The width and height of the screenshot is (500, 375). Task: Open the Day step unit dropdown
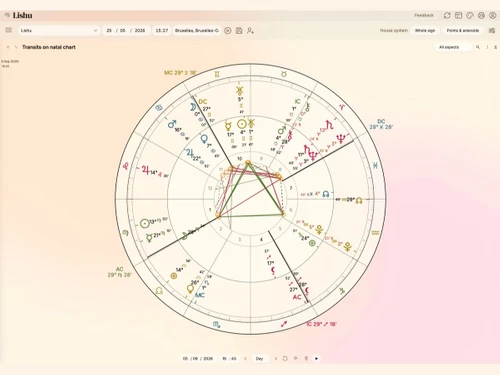[x=260, y=359]
